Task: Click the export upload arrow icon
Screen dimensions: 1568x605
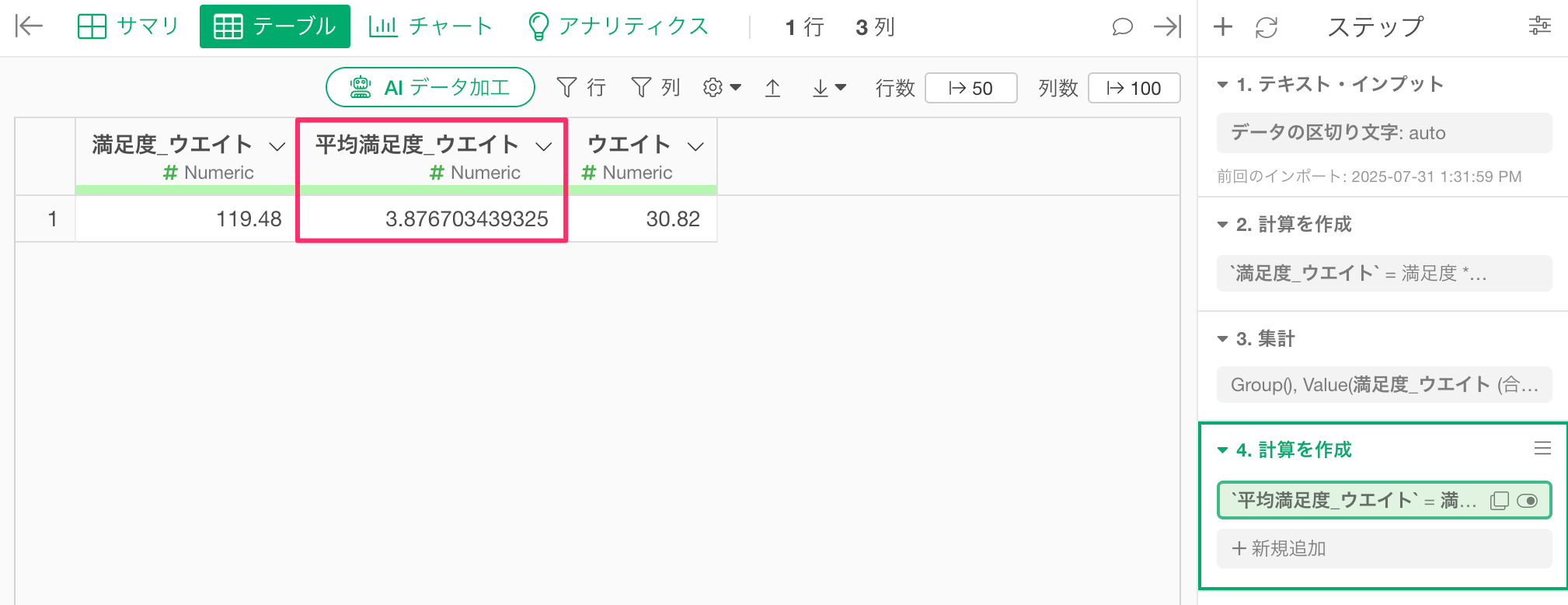Action: tap(772, 88)
